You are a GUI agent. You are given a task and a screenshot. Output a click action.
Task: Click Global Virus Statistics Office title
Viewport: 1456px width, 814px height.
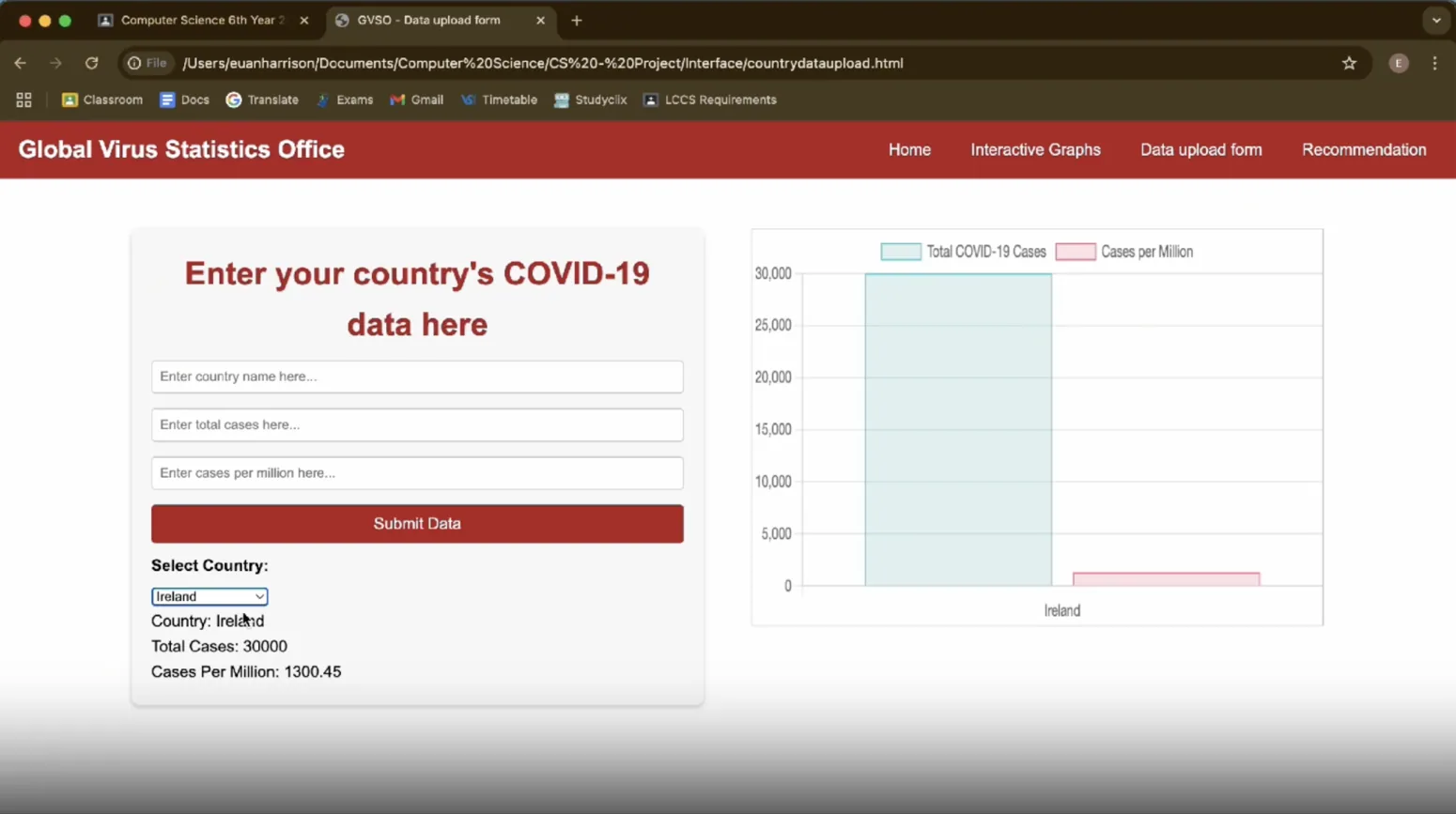click(x=181, y=149)
